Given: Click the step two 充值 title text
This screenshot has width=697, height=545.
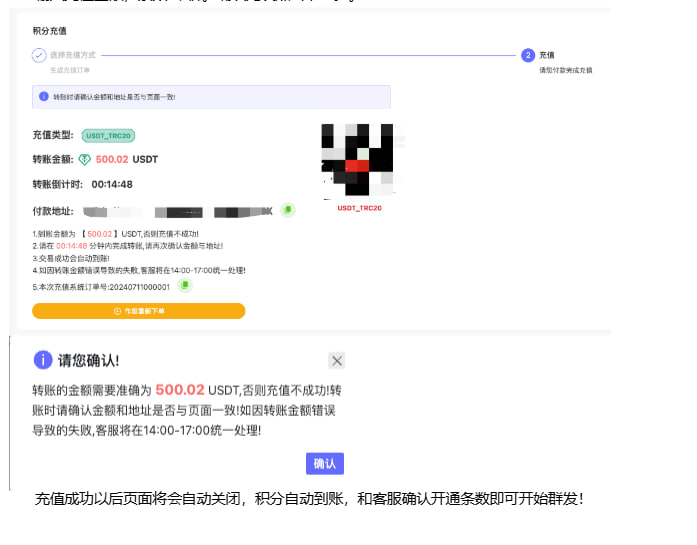Looking at the screenshot, I should pyautogui.click(x=547, y=55).
